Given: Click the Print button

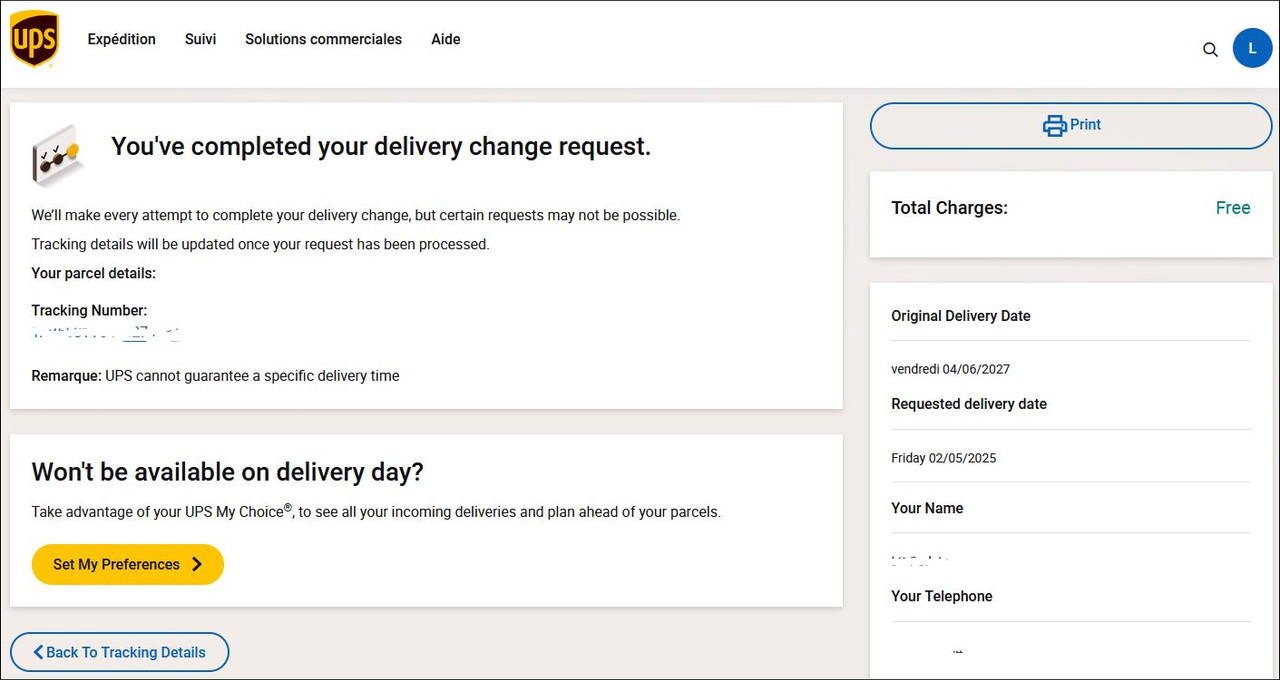Looking at the screenshot, I should [1071, 125].
